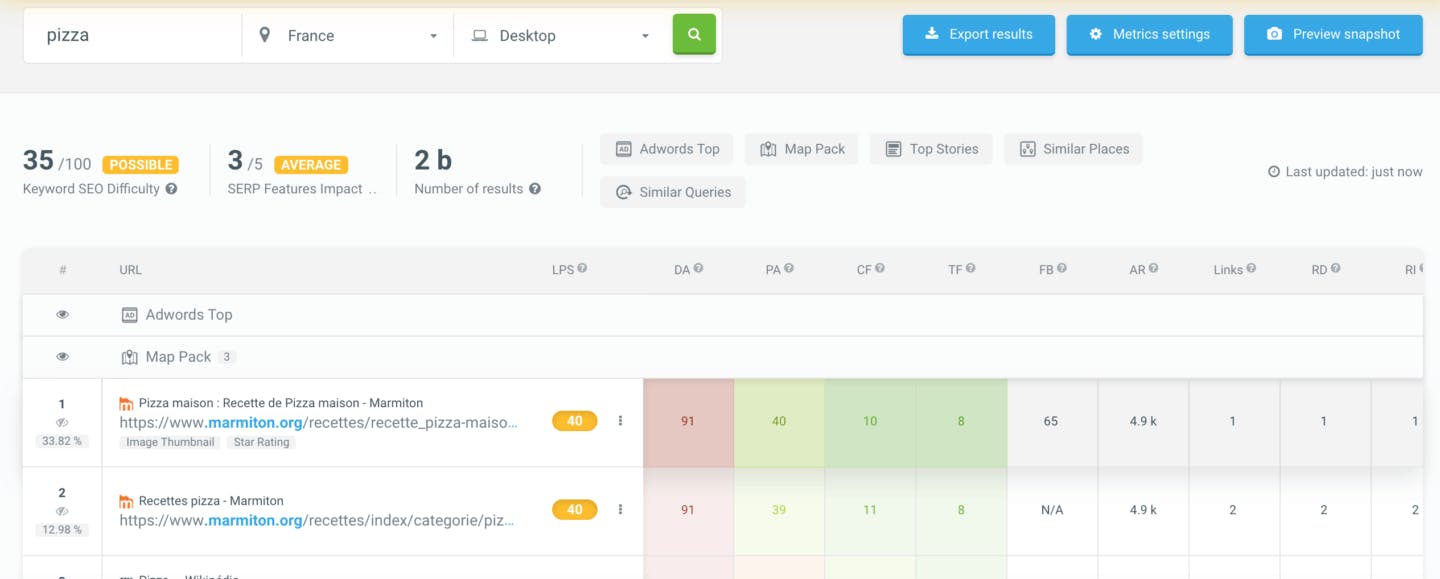
Task: Toggle eye icon for result 2
Action: 62,511
